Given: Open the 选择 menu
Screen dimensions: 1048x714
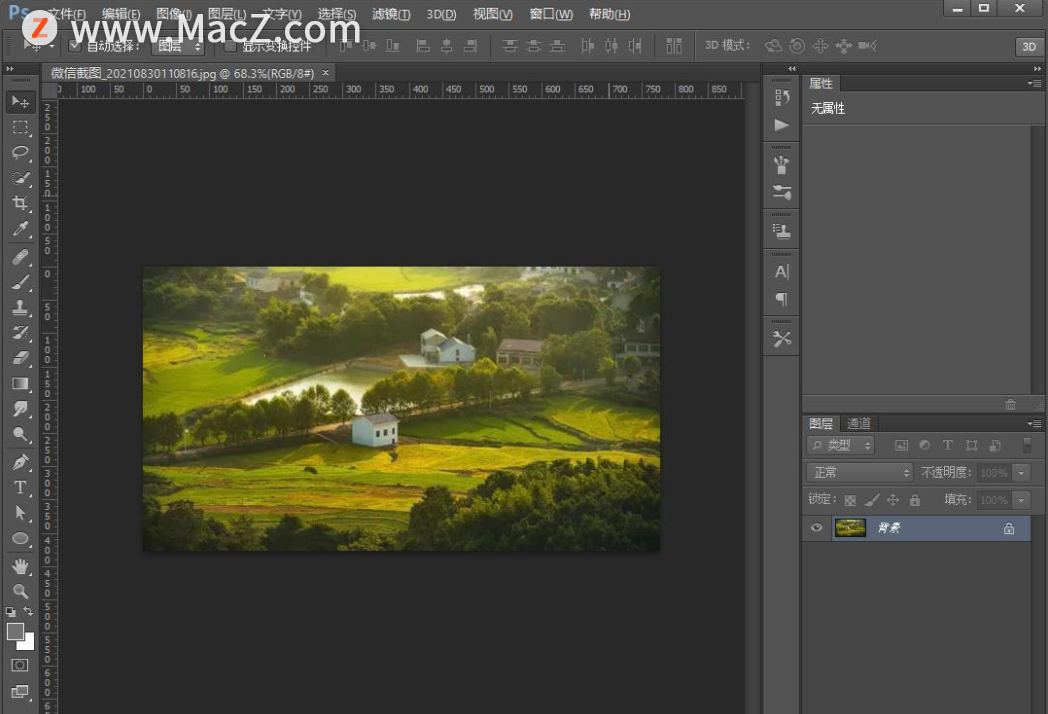Looking at the screenshot, I should pos(337,14).
